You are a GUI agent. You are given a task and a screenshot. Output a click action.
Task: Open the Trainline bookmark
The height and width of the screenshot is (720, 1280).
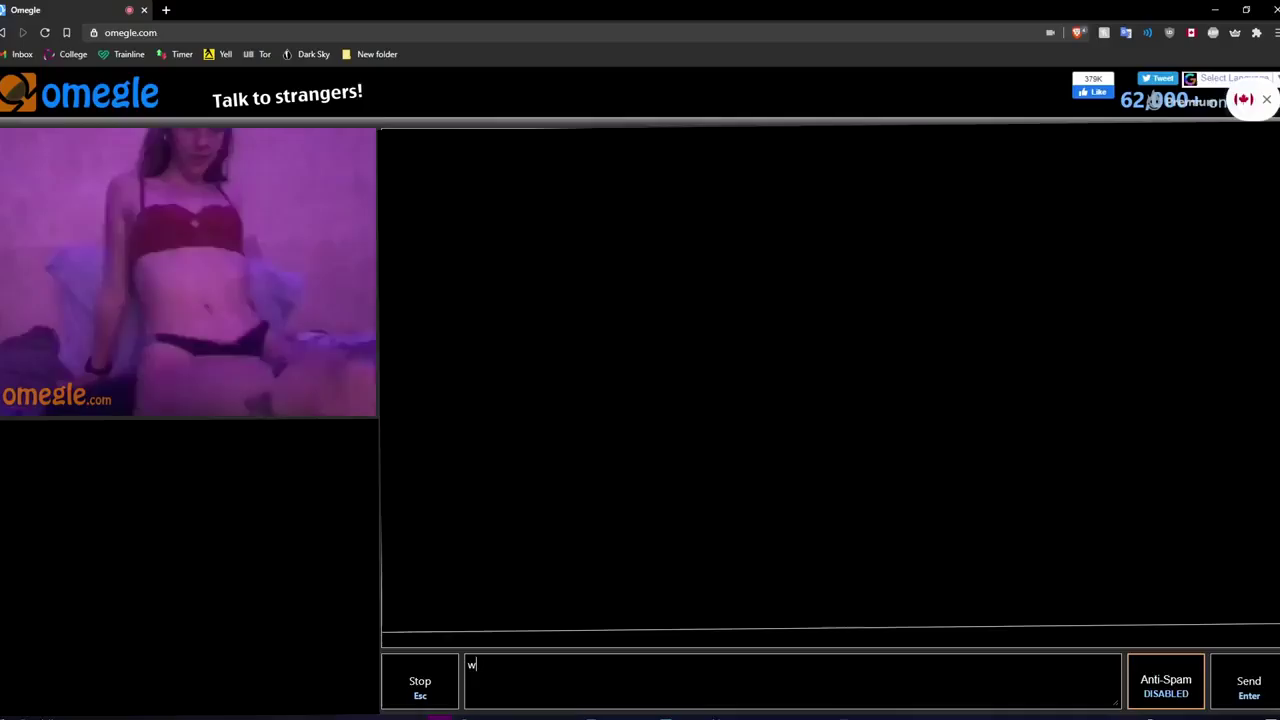[x=121, y=55]
